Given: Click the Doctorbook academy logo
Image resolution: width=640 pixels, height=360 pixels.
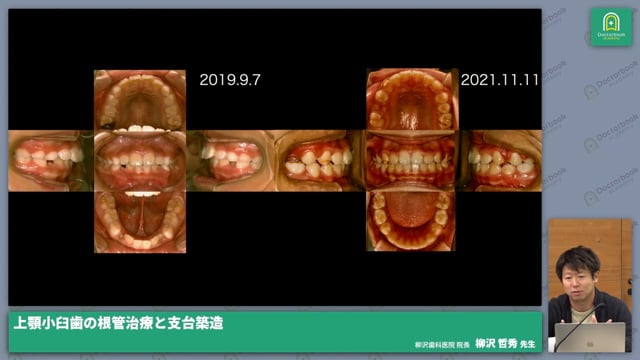Looking at the screenshot, I should pyautogui.click(x=611, y=27).
